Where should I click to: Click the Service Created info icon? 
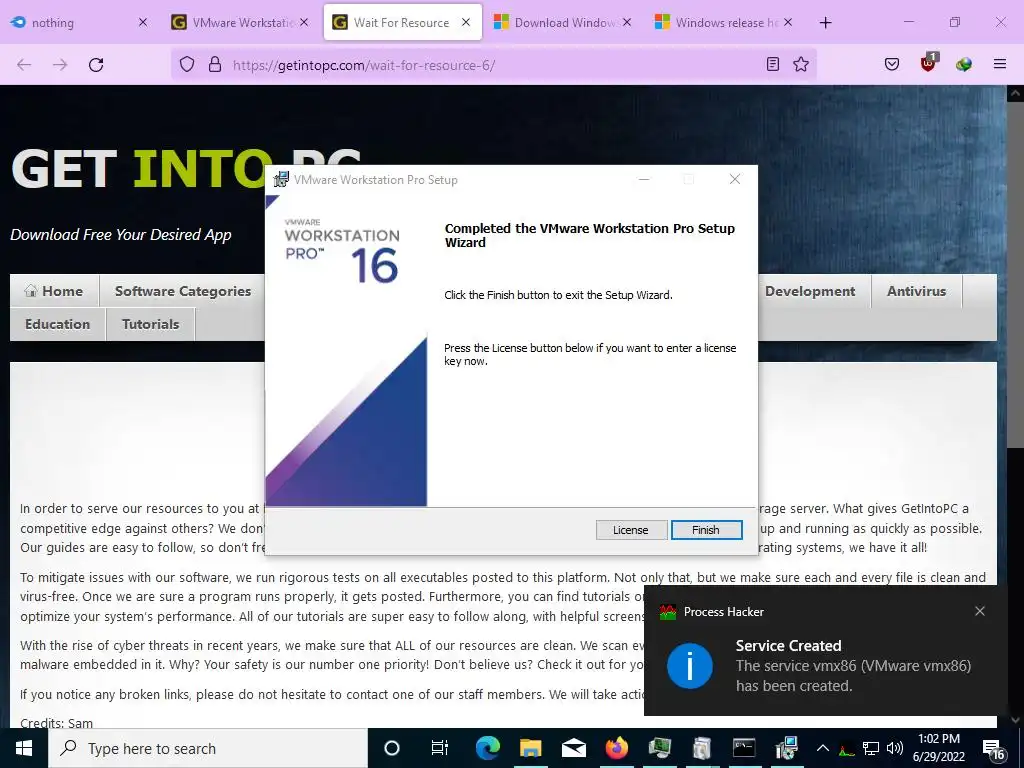point(690,665)
